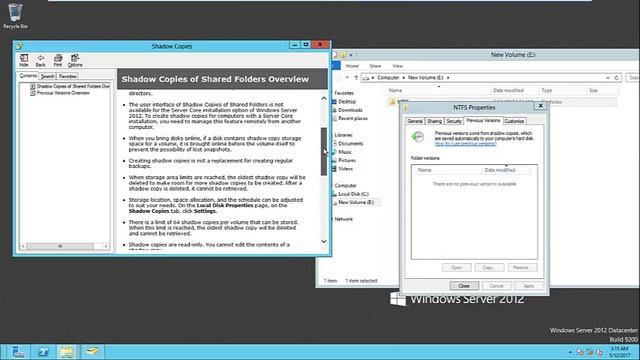This screenshot has width=640, height=360.
Task: Click help content scrollbar down arrow
Action: pyautogui.click(x=324, y=242)
